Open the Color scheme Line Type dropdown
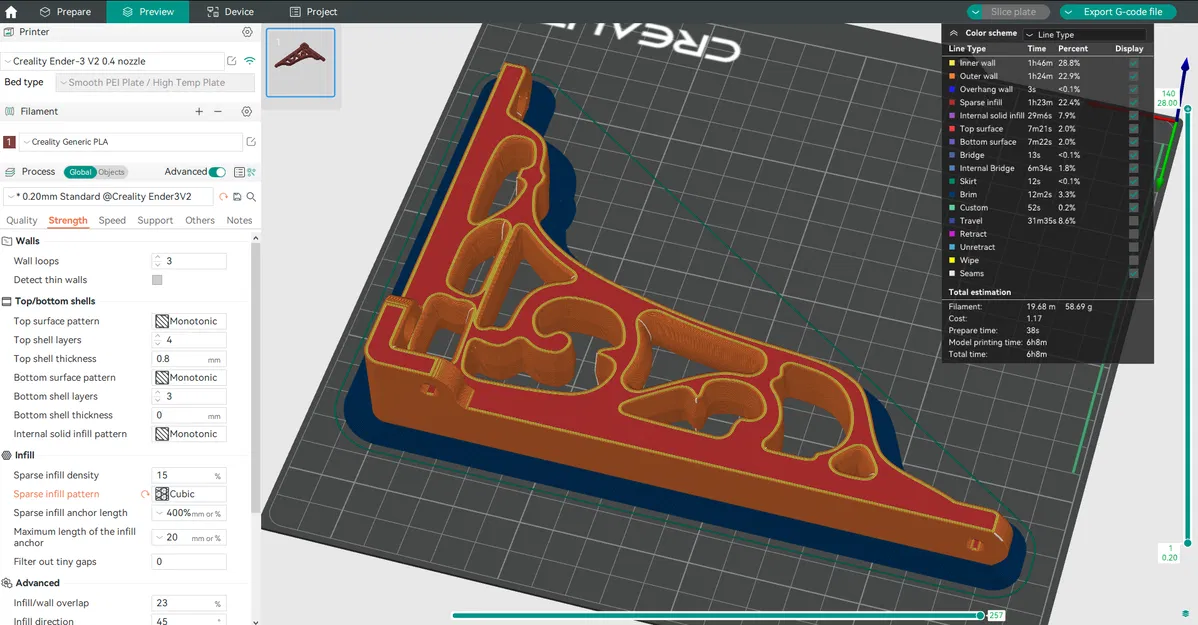 [1084, 34]
